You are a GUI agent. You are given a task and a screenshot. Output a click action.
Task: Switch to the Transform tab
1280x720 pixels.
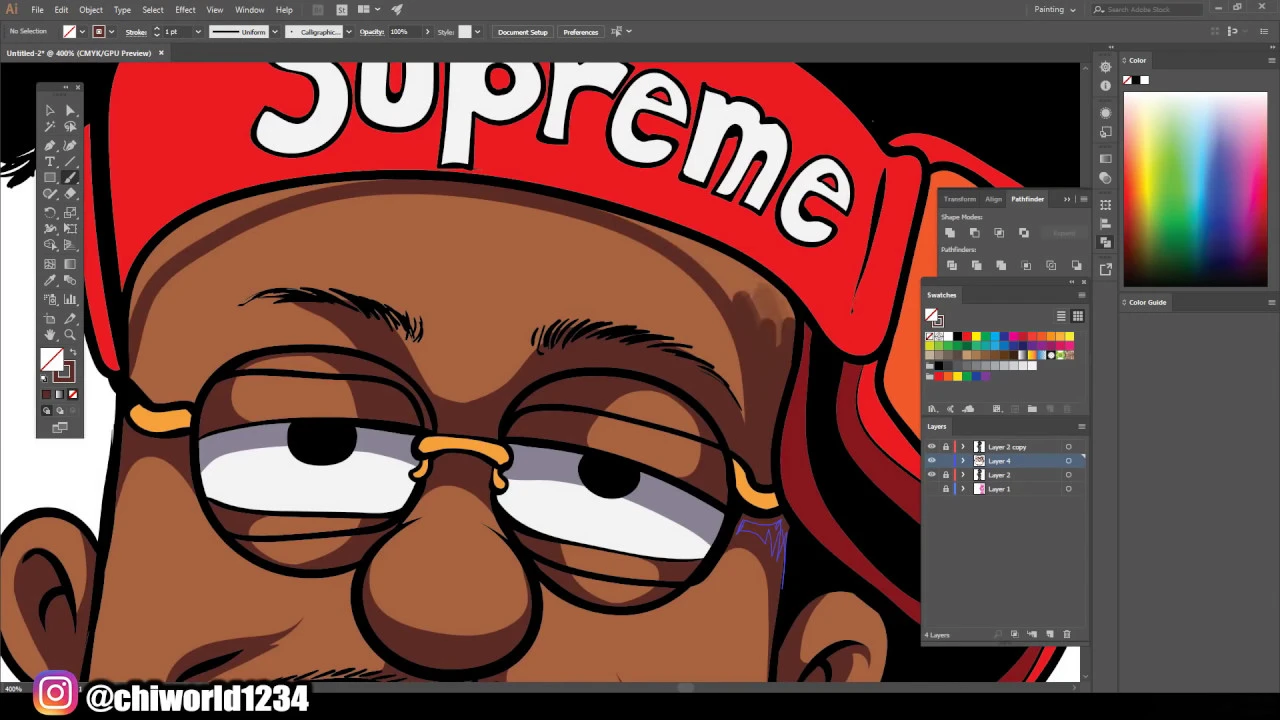[x=959, y=199]
